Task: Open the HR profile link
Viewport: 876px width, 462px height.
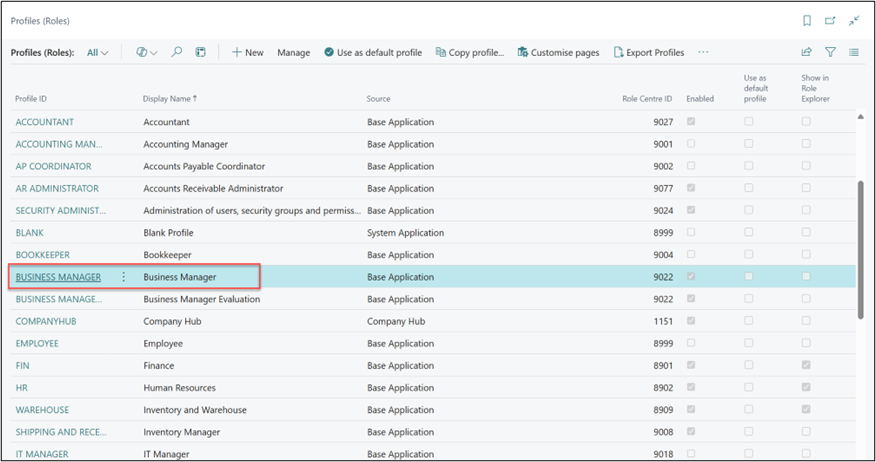Action: [x=21, y=388]
